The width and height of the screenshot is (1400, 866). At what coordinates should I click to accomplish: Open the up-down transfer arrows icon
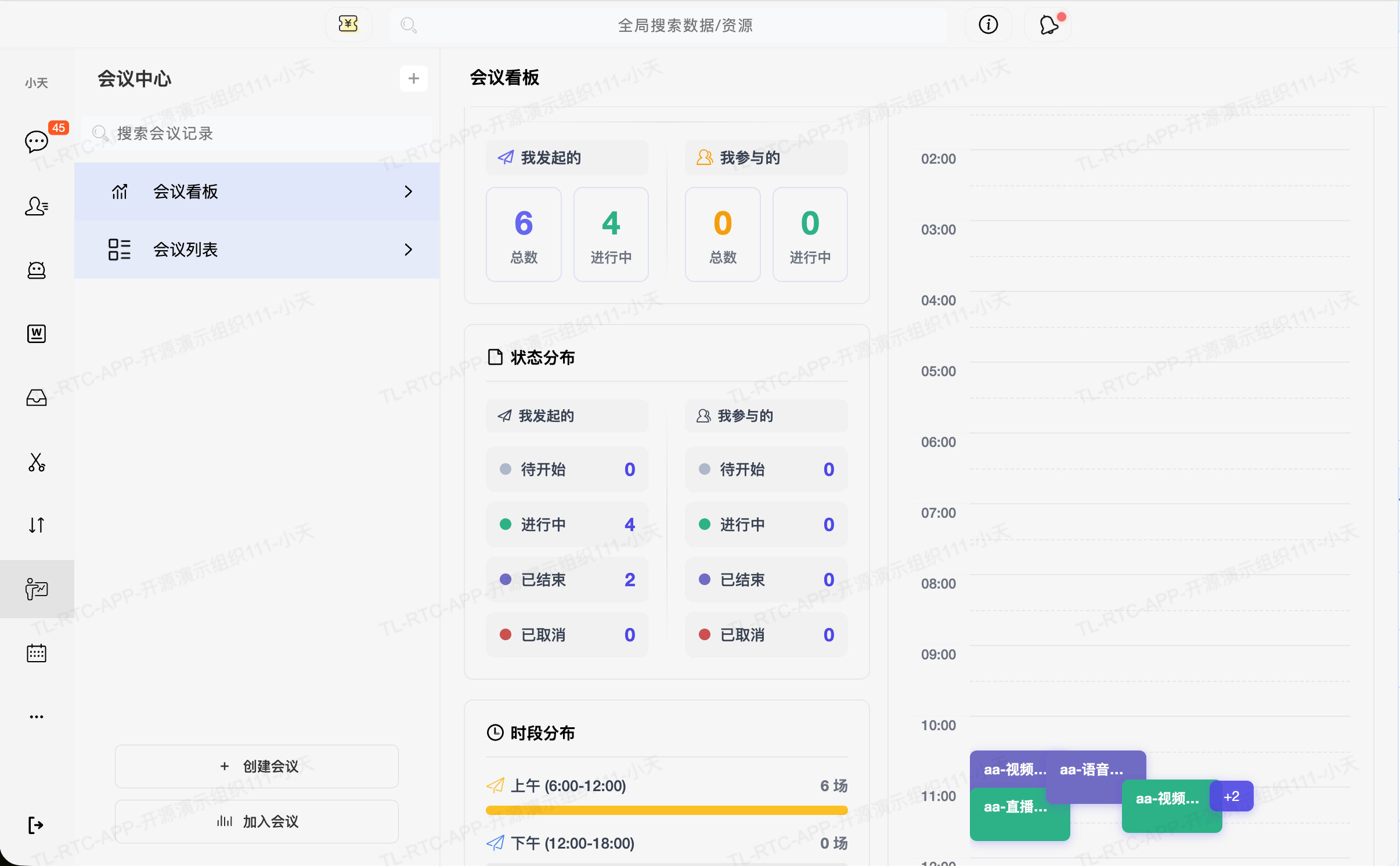tap(37, 525)
